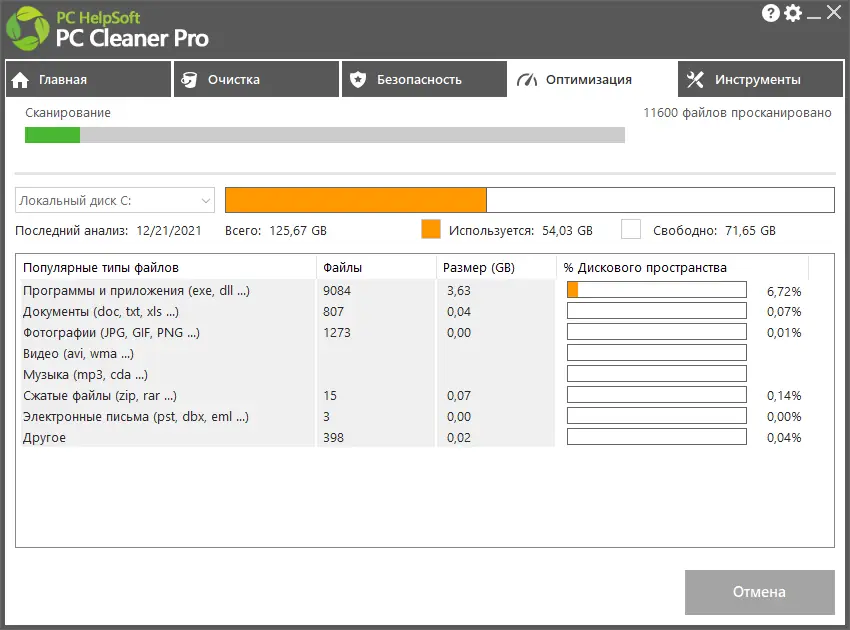Screen dimensions: 850x630
Task: Click the Сканирование label
Action: [x=68, y=113]
